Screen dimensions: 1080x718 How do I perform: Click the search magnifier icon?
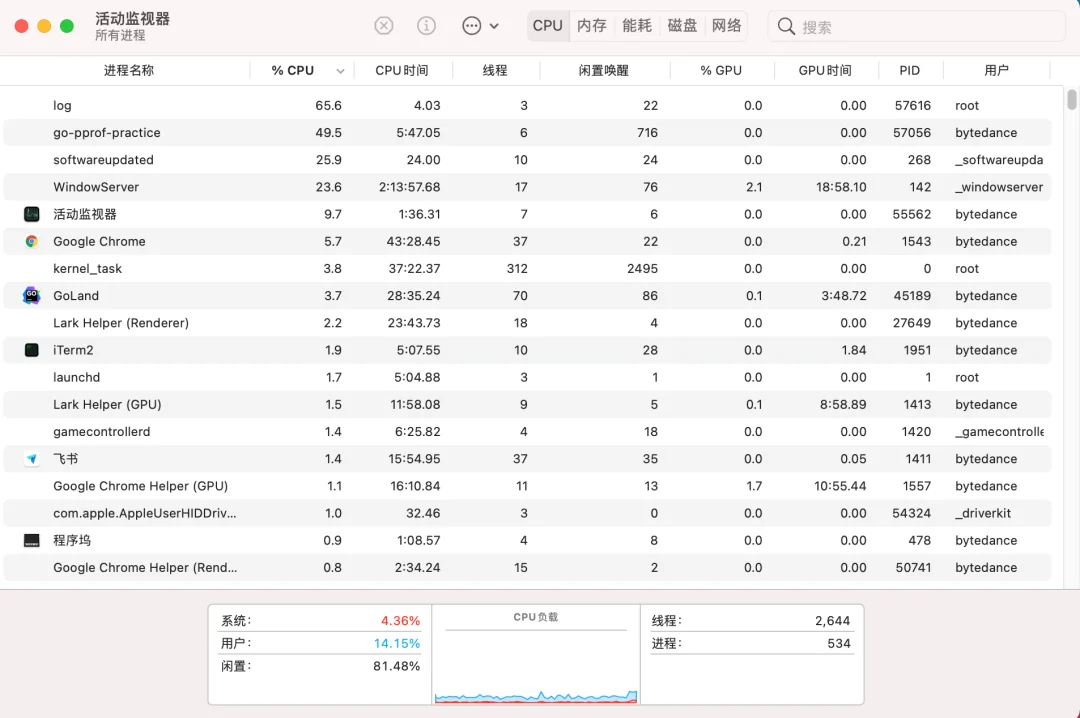pos(786,26)
